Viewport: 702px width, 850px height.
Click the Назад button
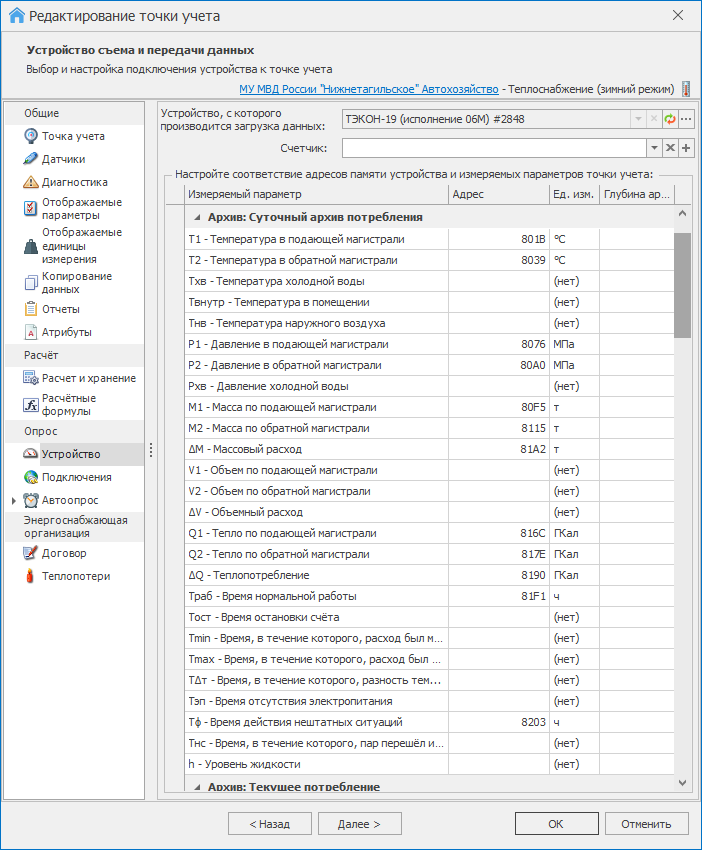pyautogui.click(x=269, y=823)
